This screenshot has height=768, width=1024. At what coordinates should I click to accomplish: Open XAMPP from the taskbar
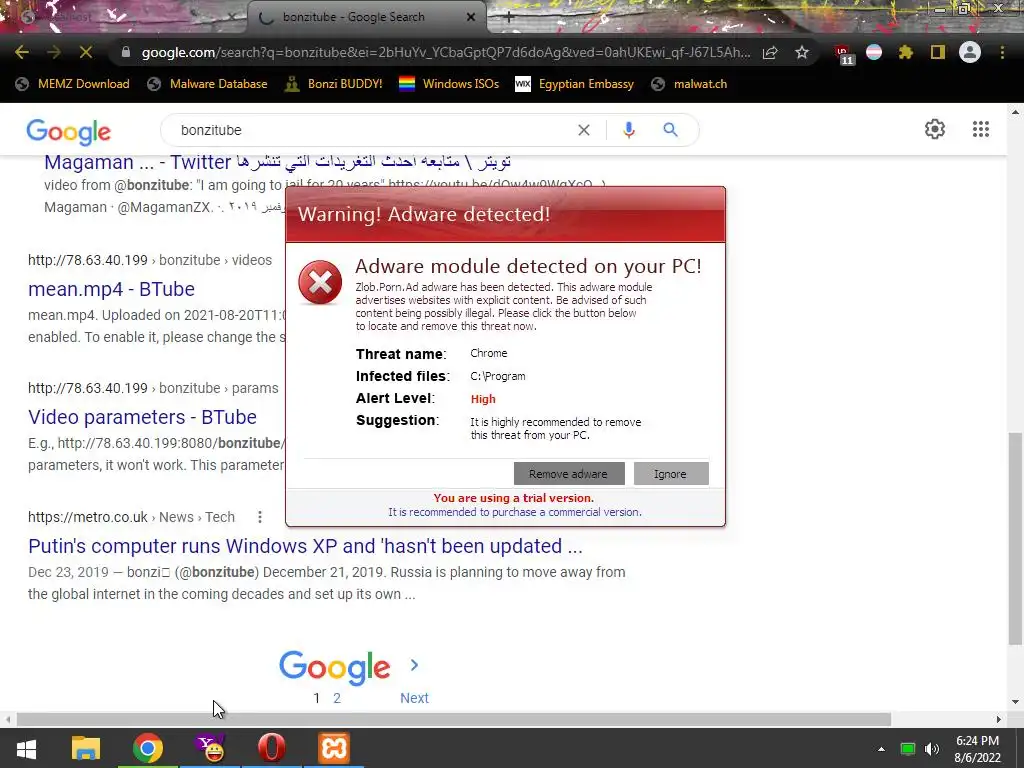point(334,748)
